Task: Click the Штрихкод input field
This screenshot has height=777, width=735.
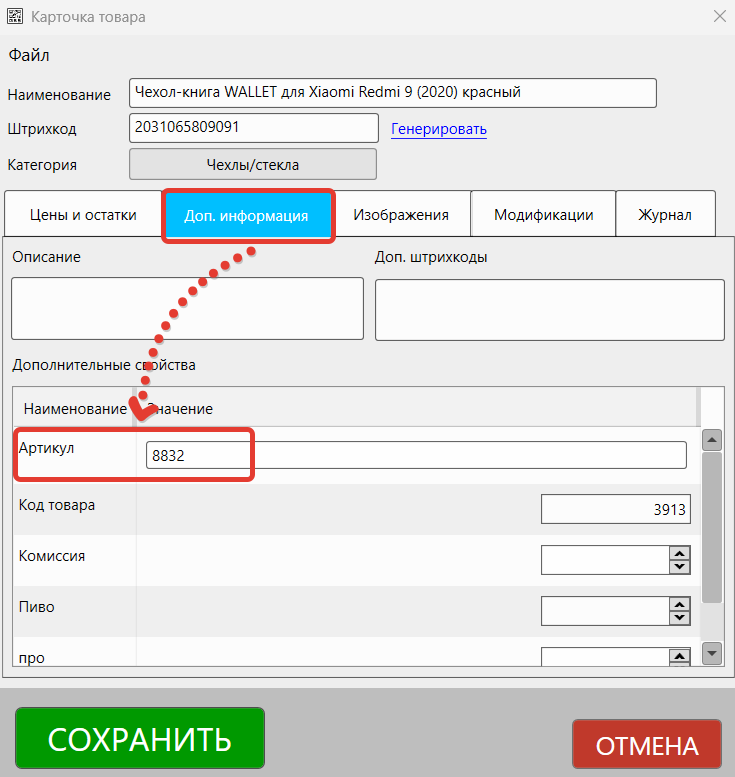Action: (x=253, y=128)
